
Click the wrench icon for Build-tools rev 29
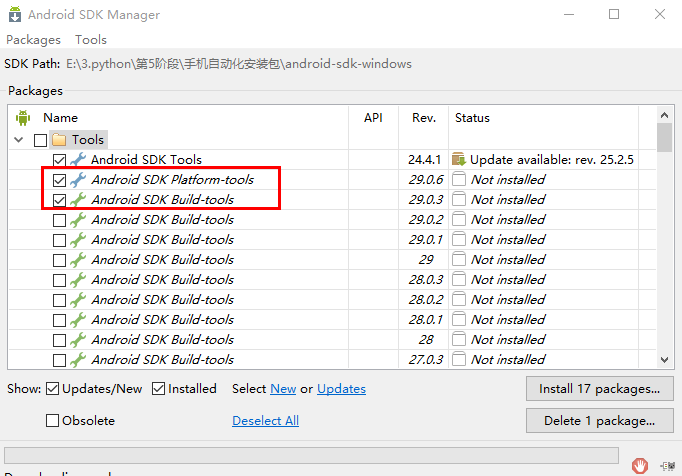(x=78, y=259)
